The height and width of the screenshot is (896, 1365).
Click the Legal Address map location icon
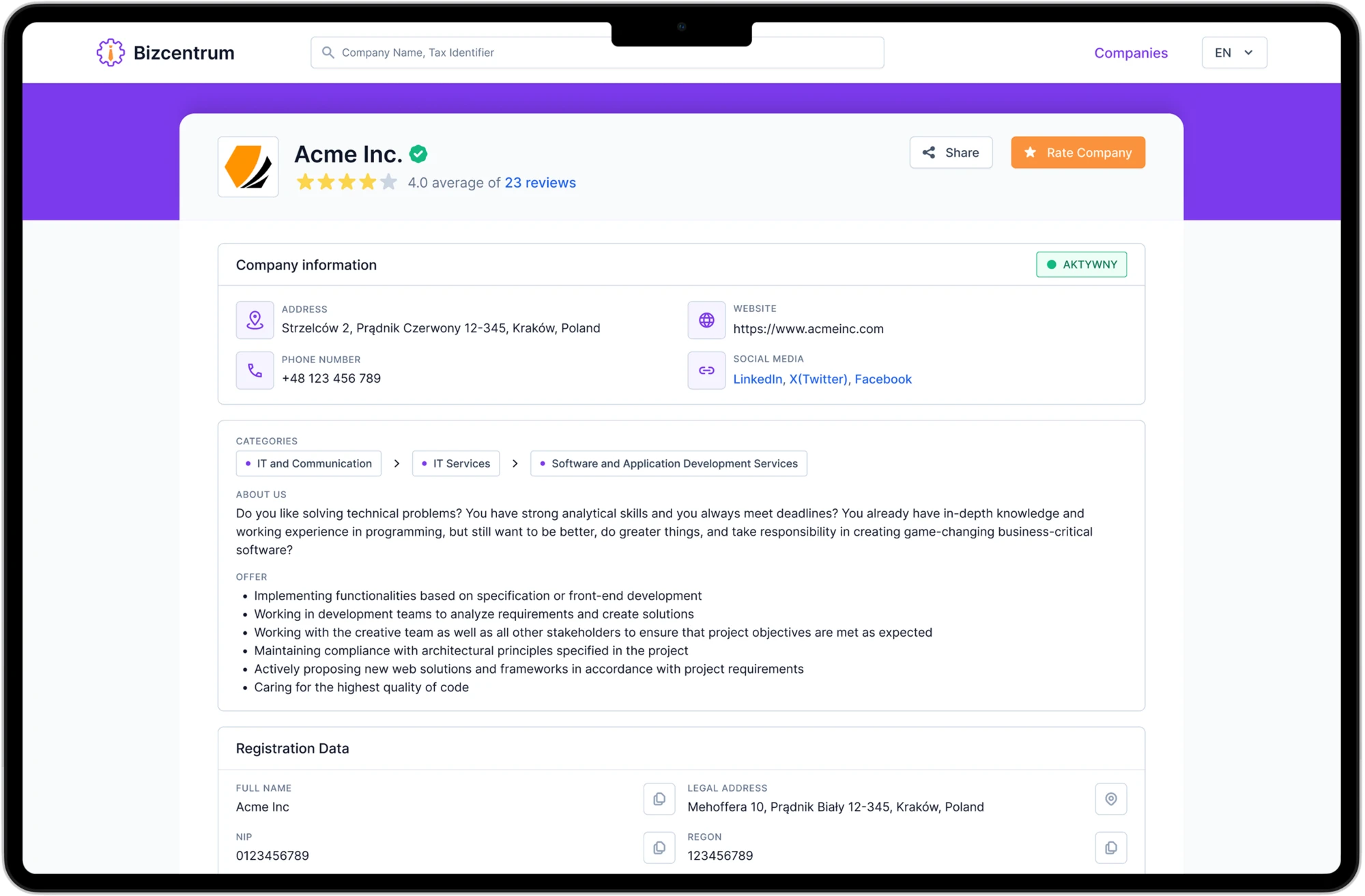pyautogui.click(x=1111, y=799)
